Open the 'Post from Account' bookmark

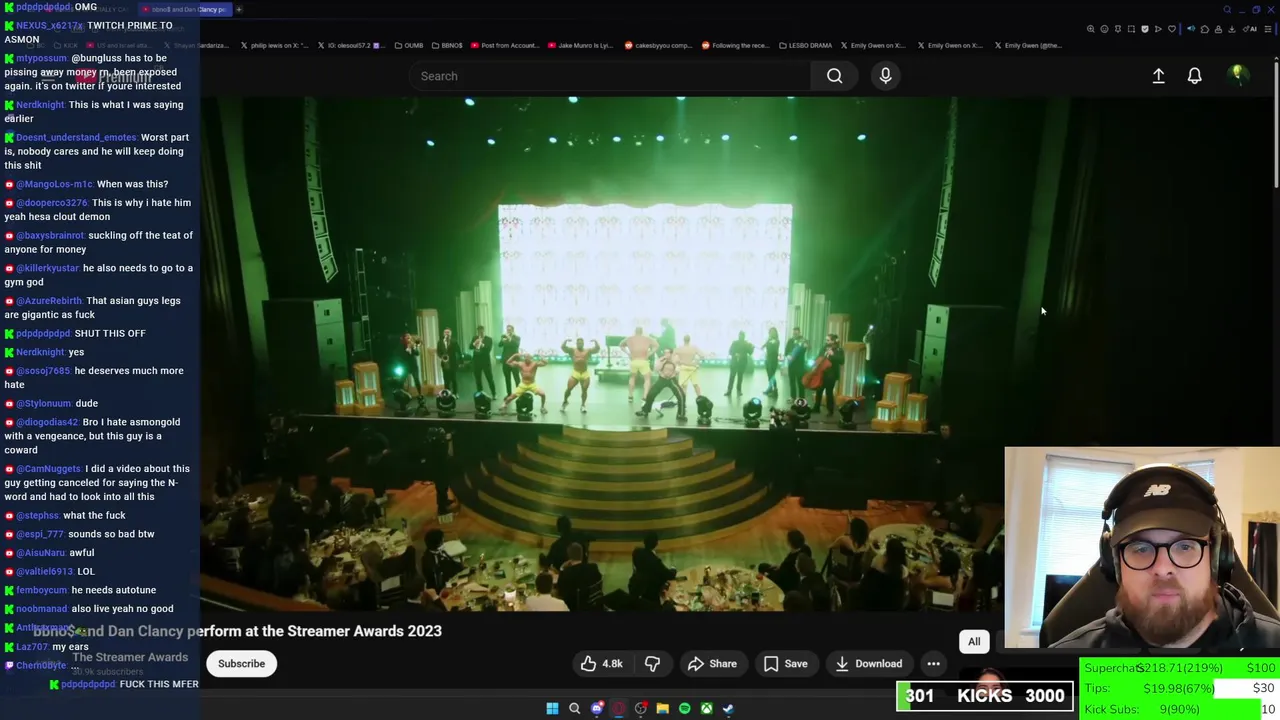click(x=506, y=45)
